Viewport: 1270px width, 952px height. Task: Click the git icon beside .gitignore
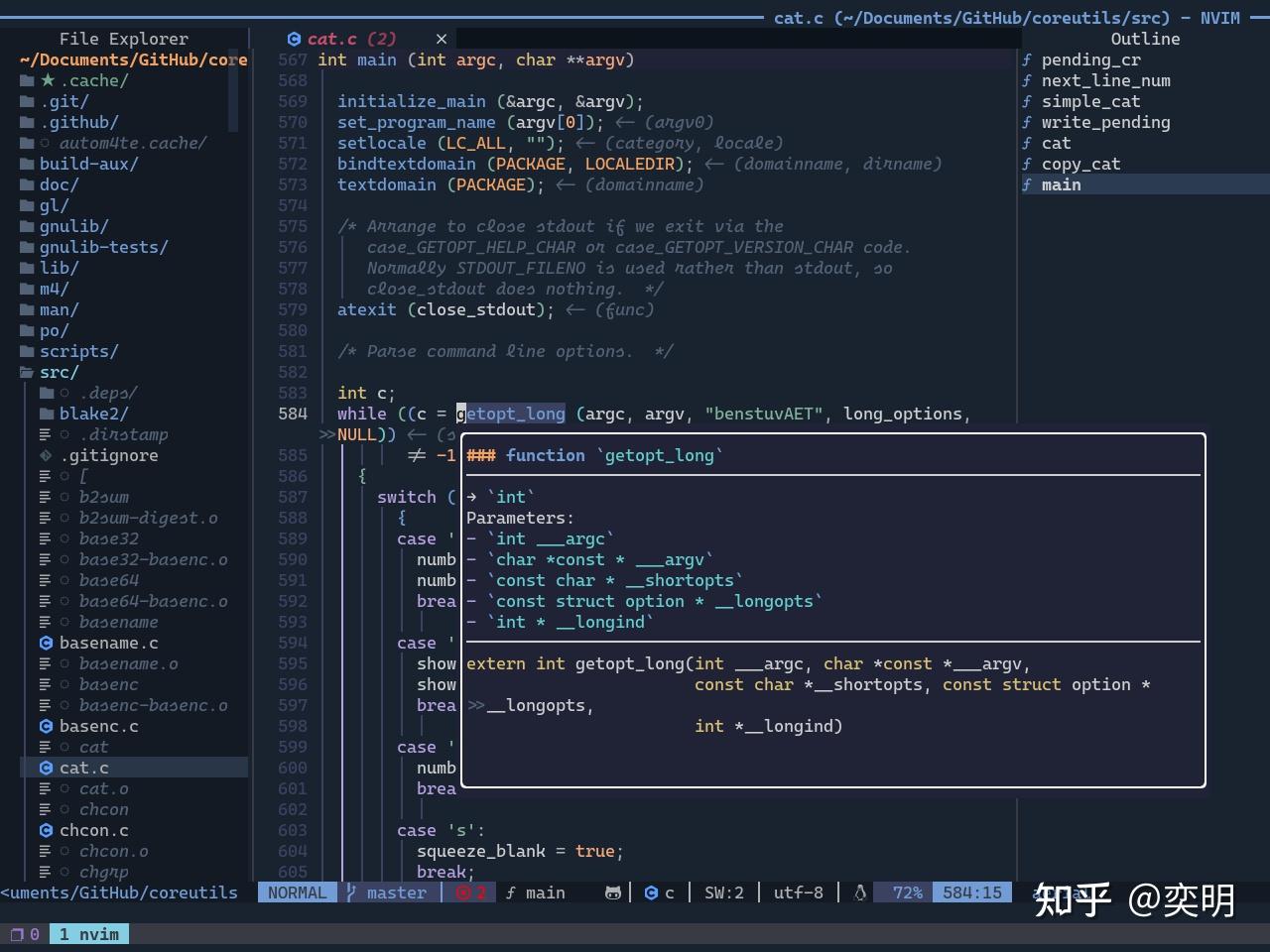tap(46, 455)
